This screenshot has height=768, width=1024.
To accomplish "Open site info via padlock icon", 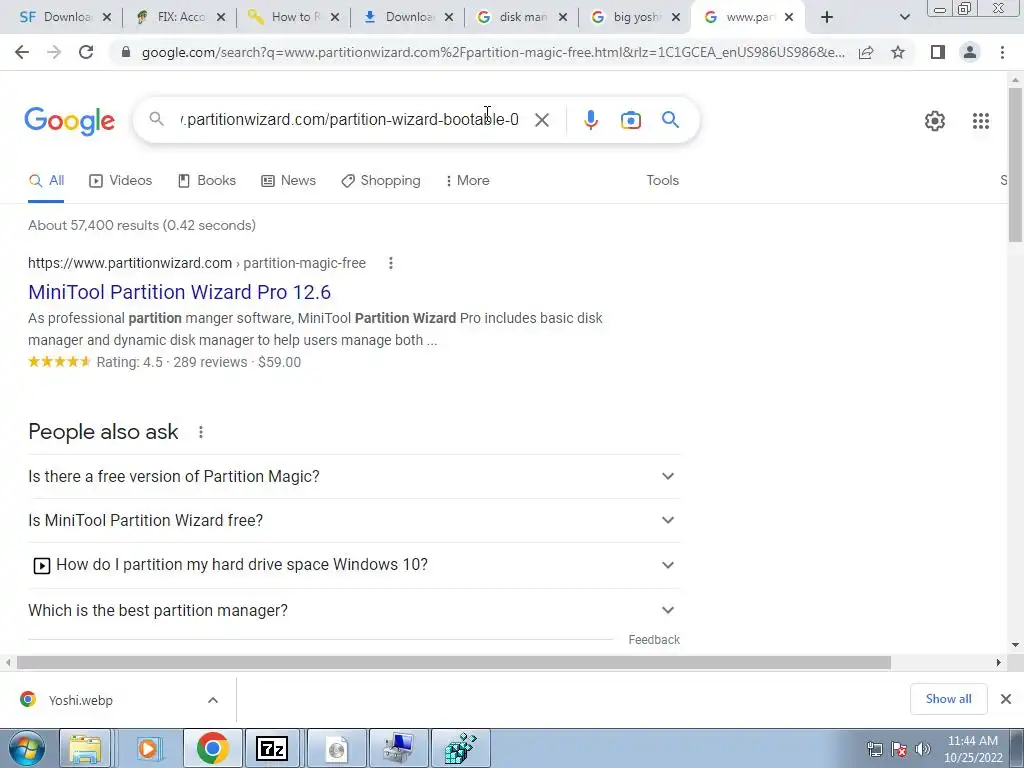I will (126, 52).
